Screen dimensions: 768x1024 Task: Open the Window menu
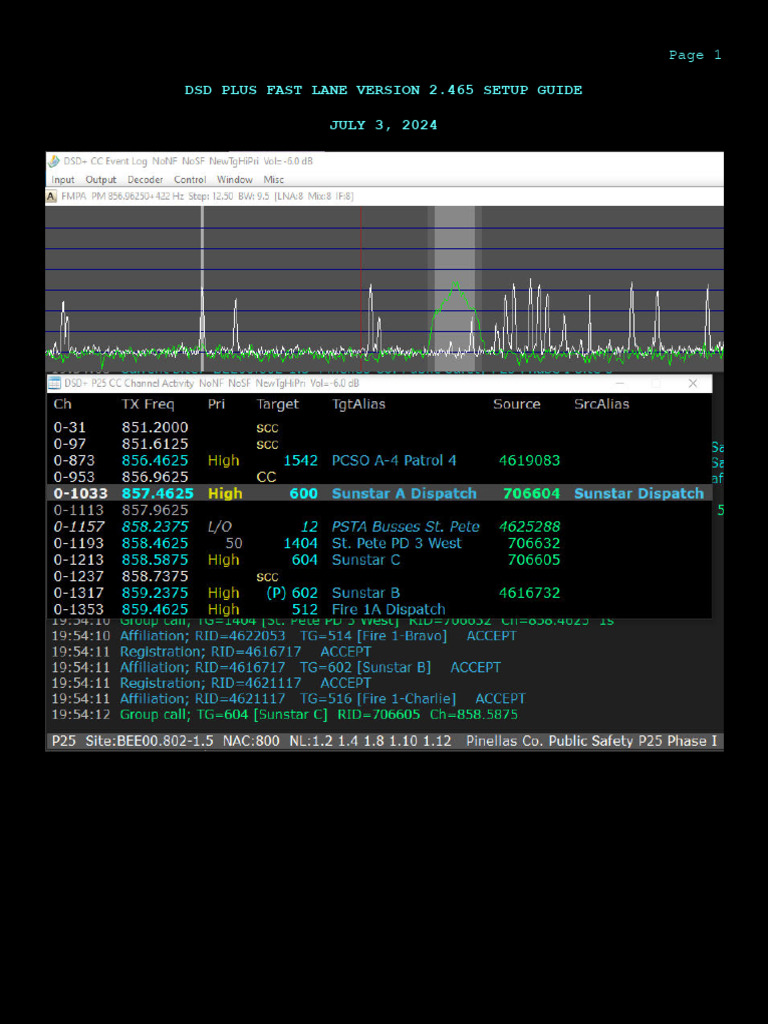[x=235, y=179]
